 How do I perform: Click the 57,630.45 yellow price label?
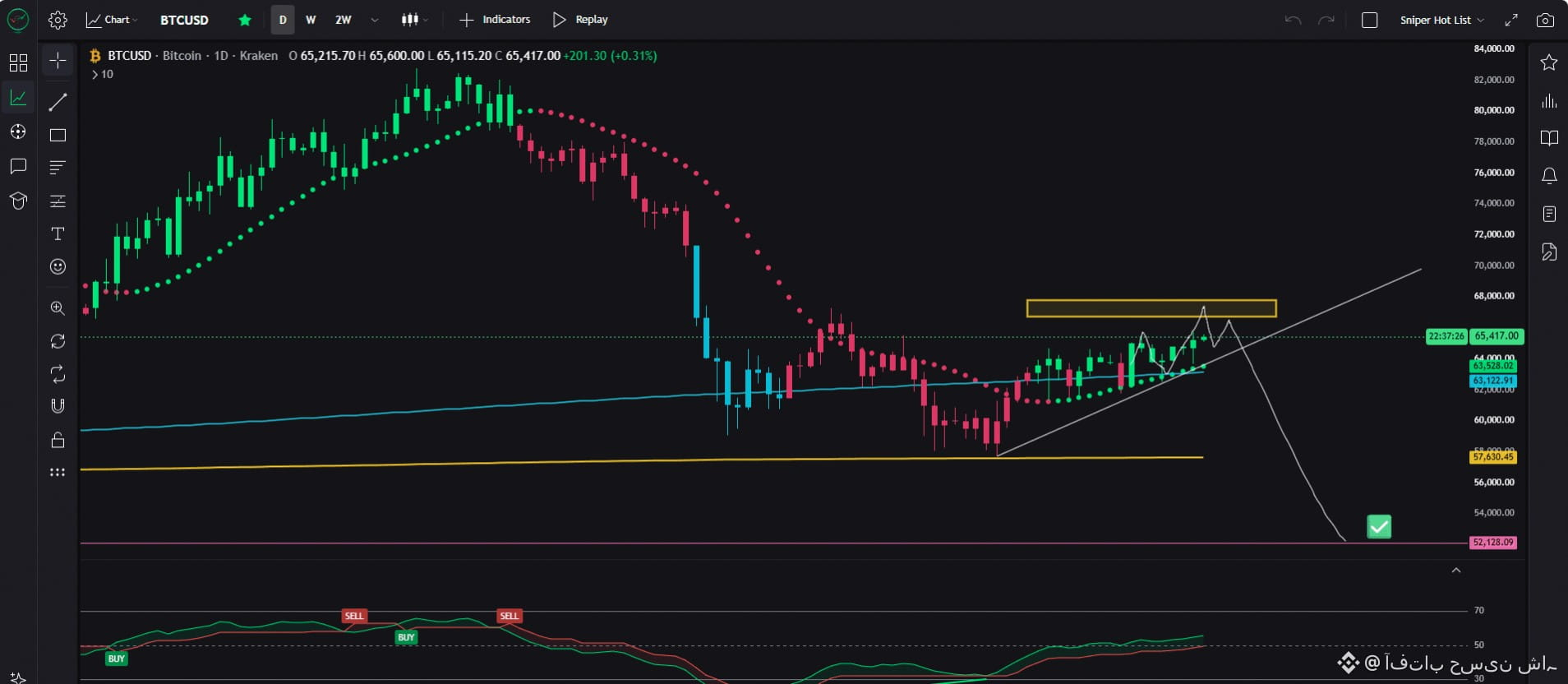(1493, 457)
